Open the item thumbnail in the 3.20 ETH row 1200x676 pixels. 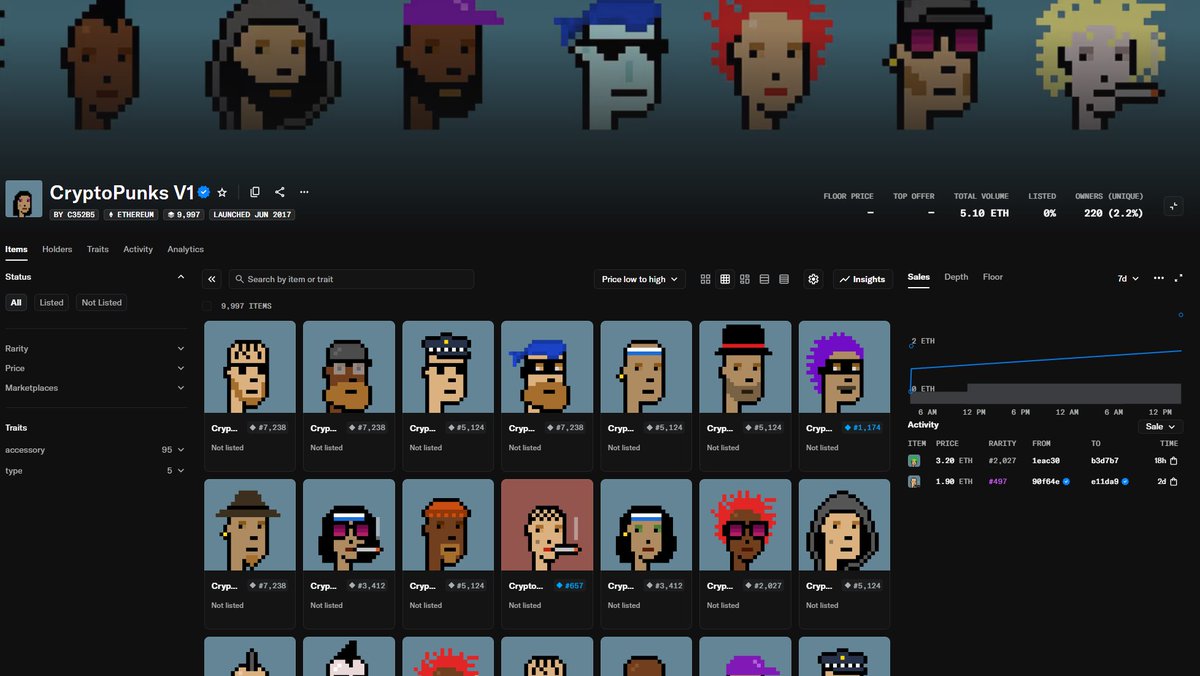pos(914,461)
